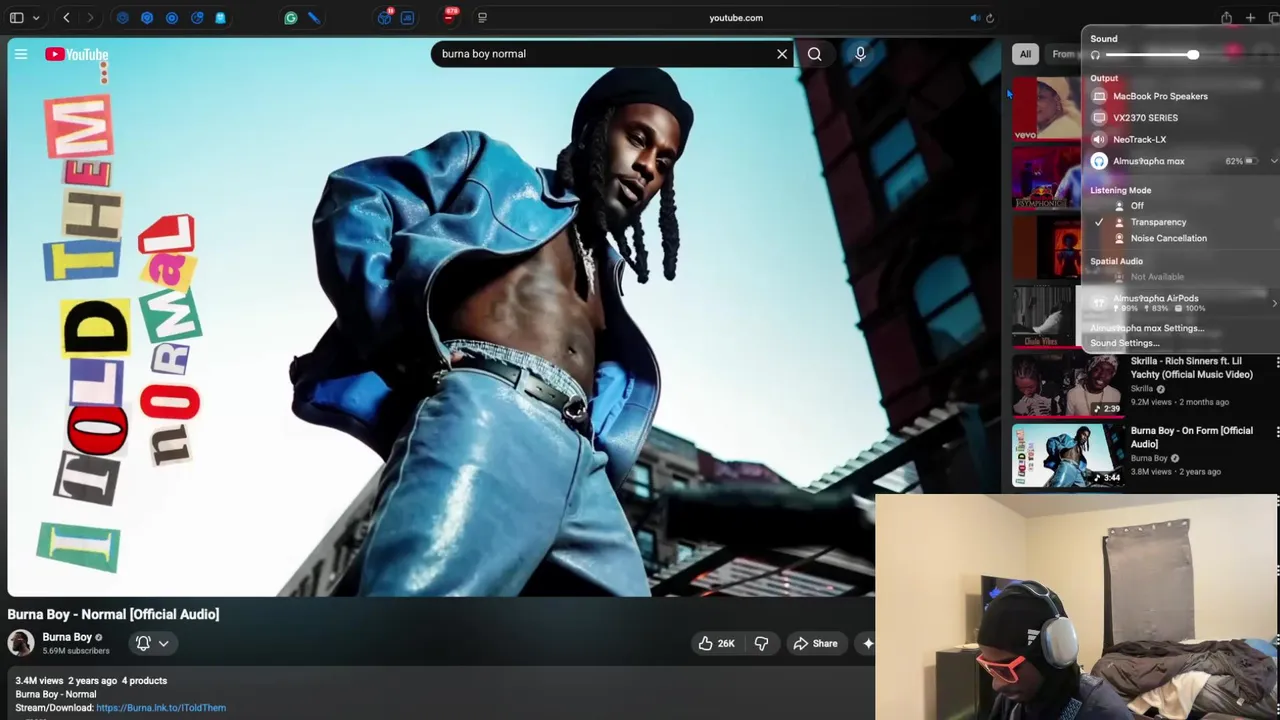Select the 'From' filter chip

tap(1063, 54)
